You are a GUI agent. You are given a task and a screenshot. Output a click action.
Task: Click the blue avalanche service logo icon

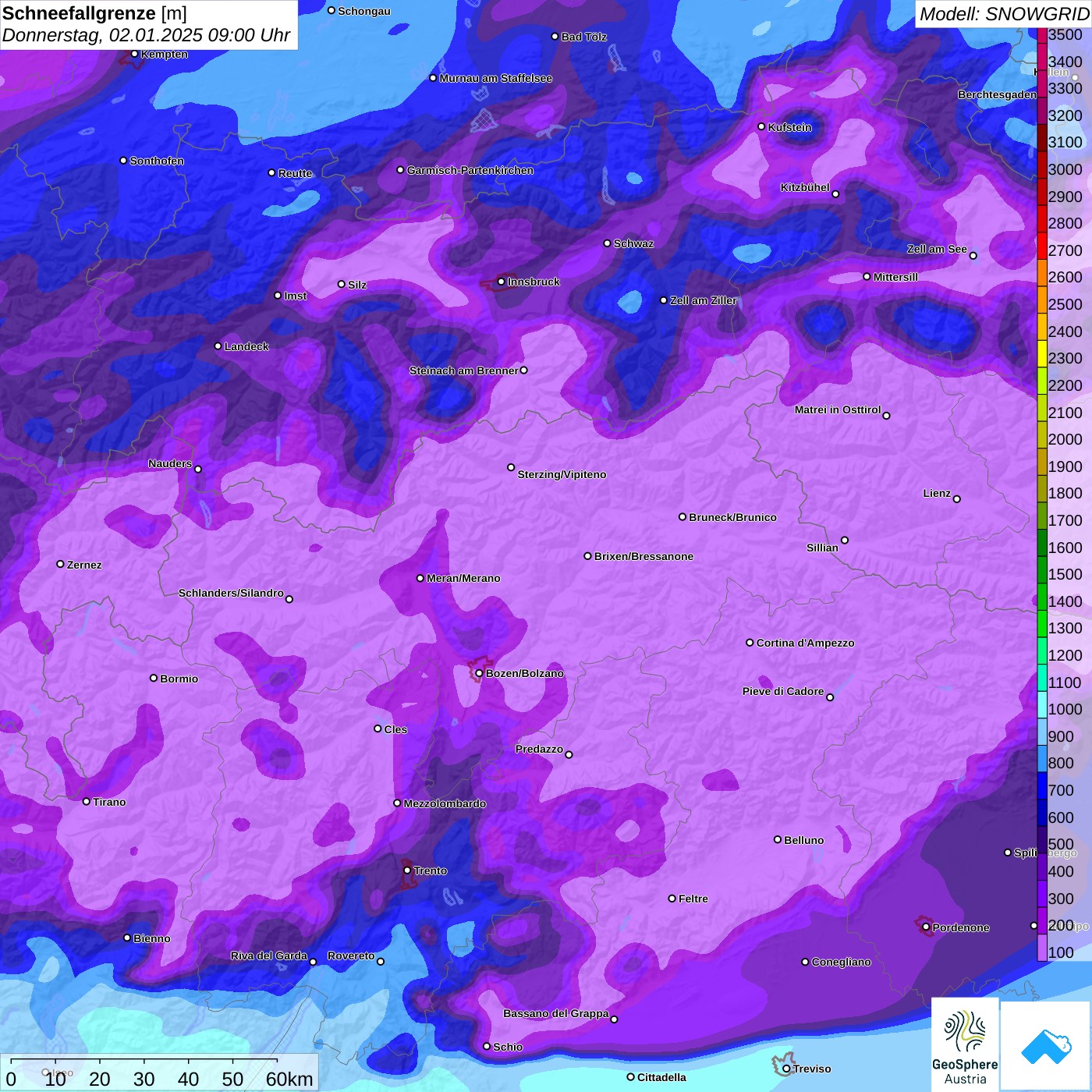point(1046,1045)
